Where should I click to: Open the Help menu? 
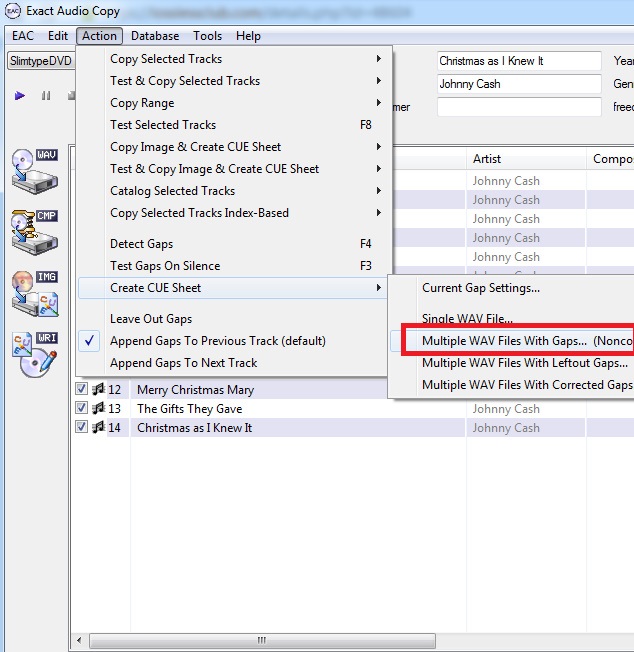pos(248,36)
